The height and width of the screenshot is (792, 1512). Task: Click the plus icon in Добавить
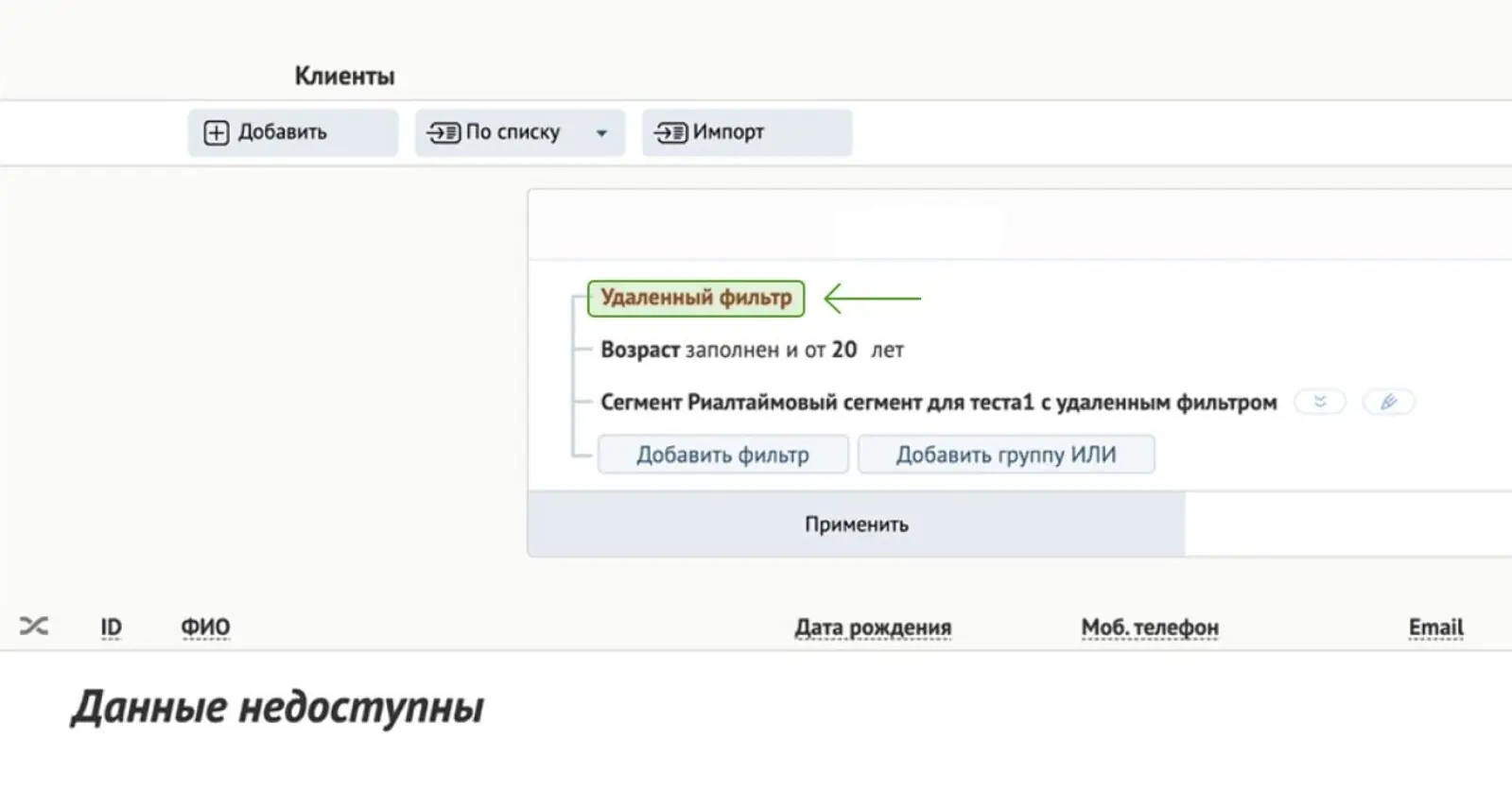click(217, 132)
